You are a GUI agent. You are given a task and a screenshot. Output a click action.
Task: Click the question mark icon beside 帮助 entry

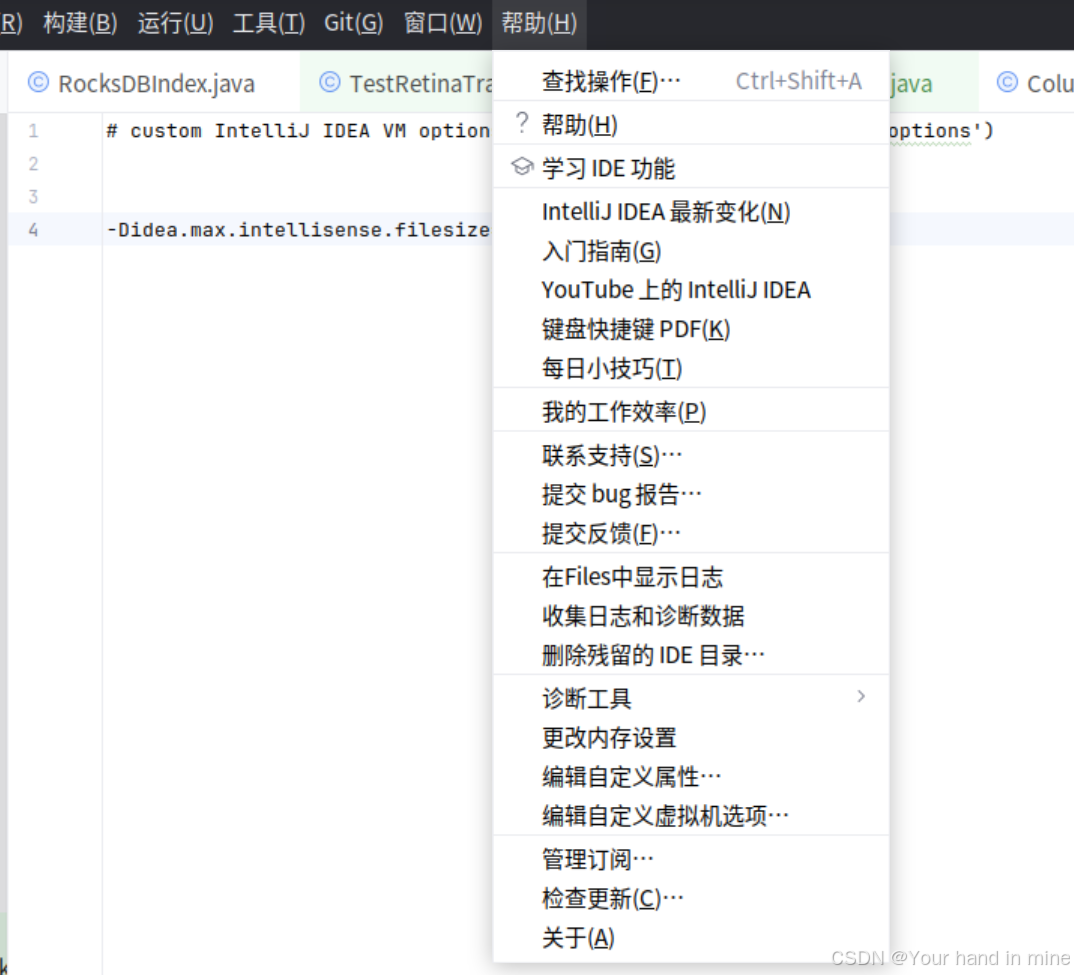pos(520,125)
